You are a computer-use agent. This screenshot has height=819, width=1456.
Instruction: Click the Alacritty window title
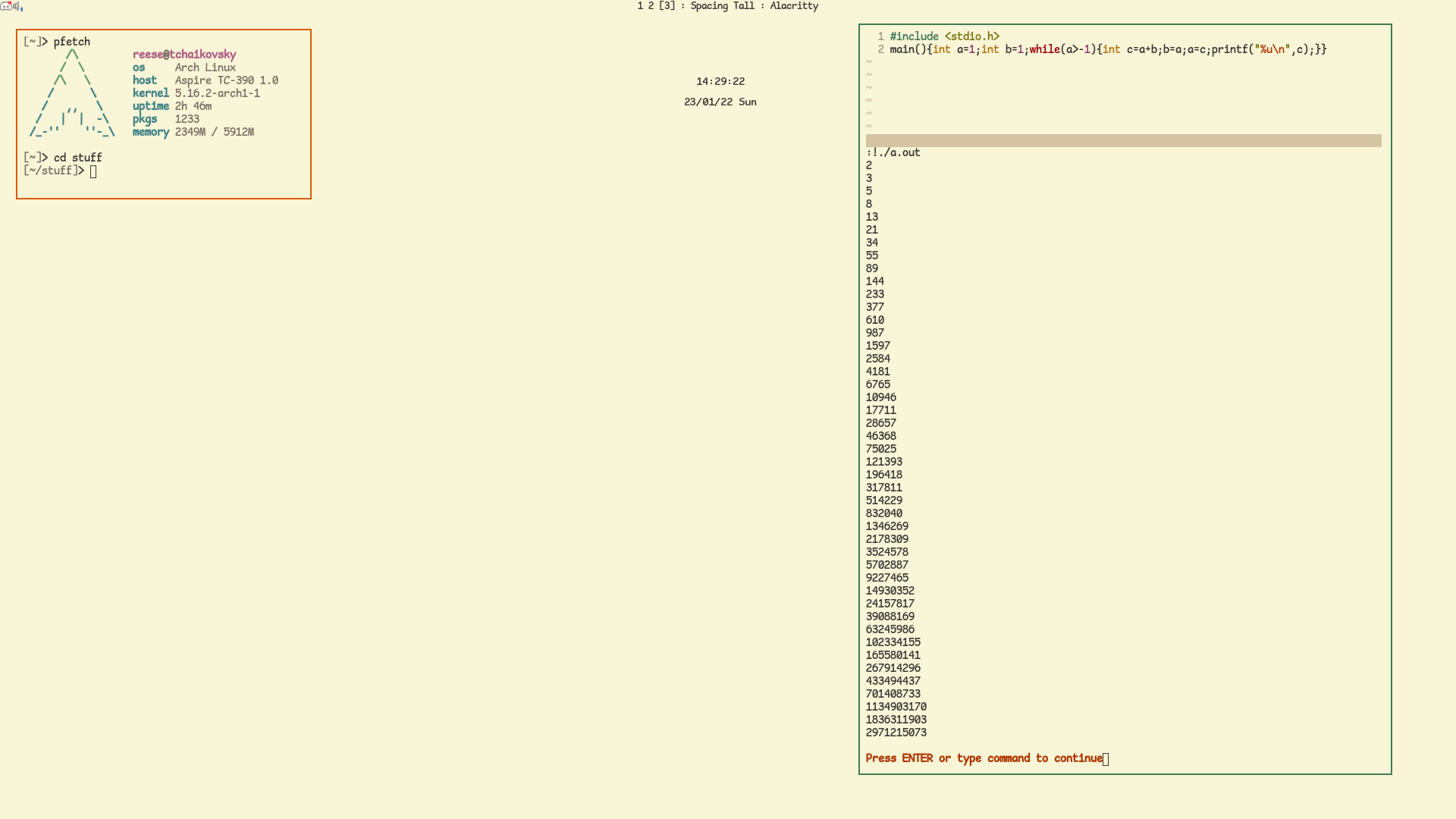[x=794, y=6]
